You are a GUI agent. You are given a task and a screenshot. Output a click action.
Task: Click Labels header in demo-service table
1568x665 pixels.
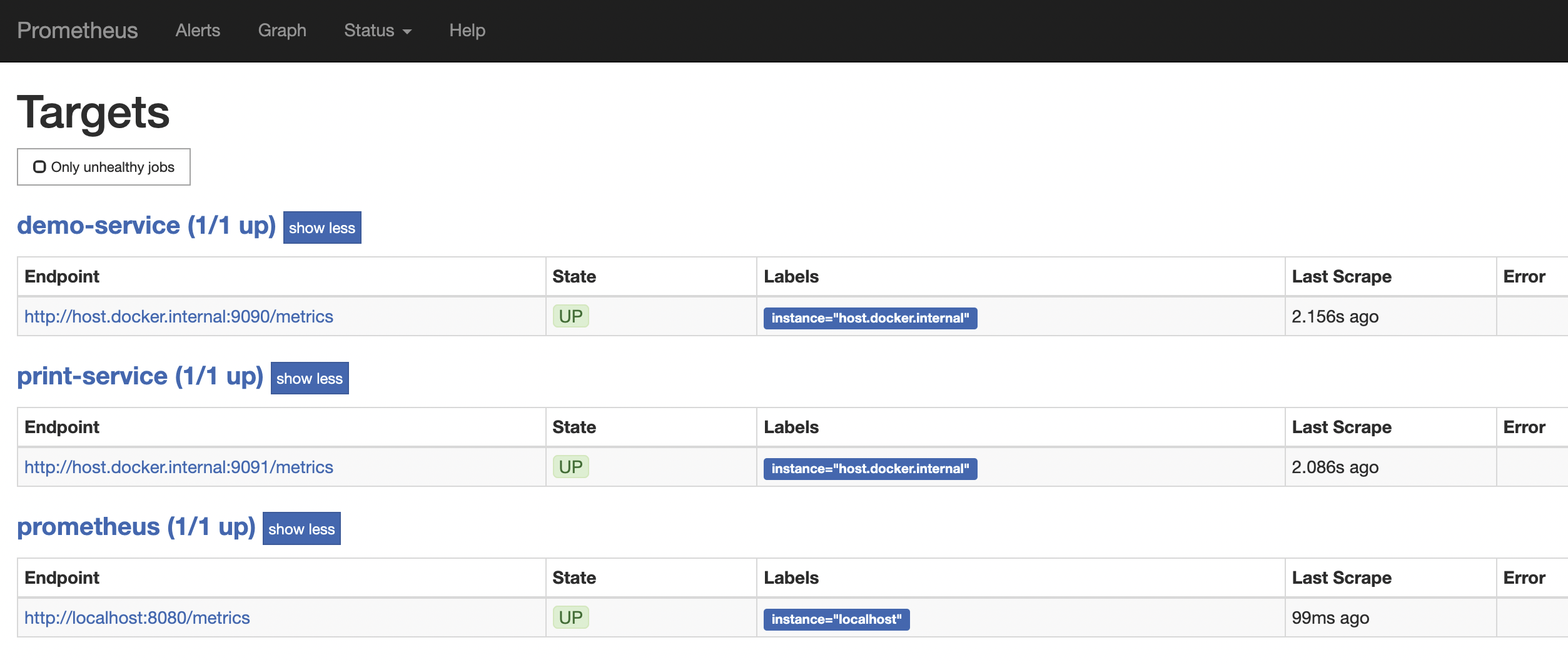[791, 276]
